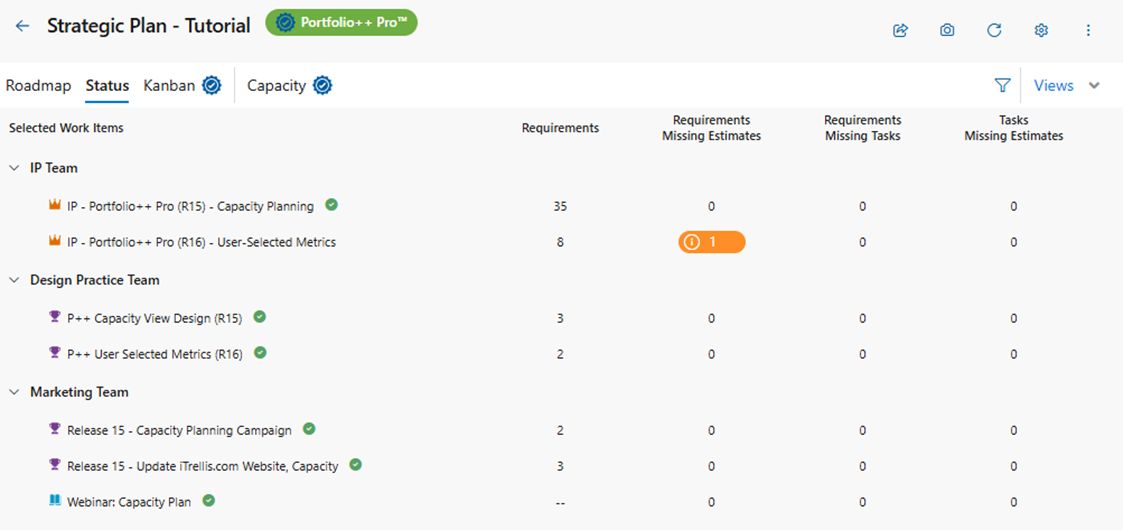This screenshot has width=1123, height=530.
Task: Open the vertical ellipsis more menu
Action: tap(1088, 30)
